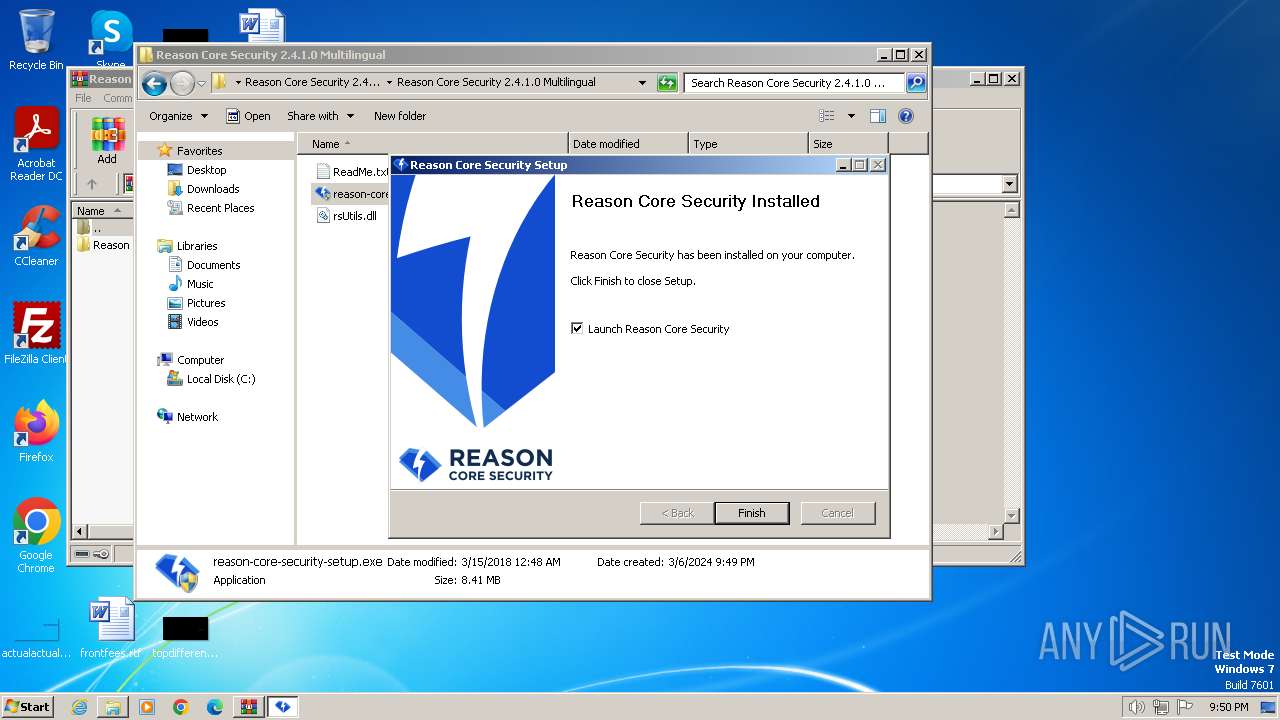Select Desktop under Favorites

click(206, 170)
